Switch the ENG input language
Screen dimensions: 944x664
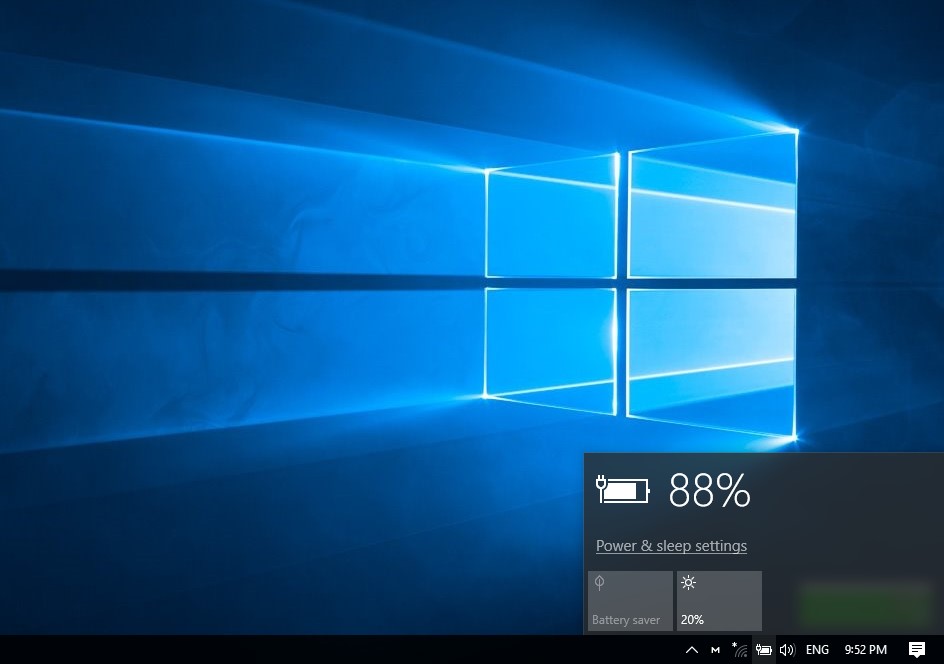[817, 650]
